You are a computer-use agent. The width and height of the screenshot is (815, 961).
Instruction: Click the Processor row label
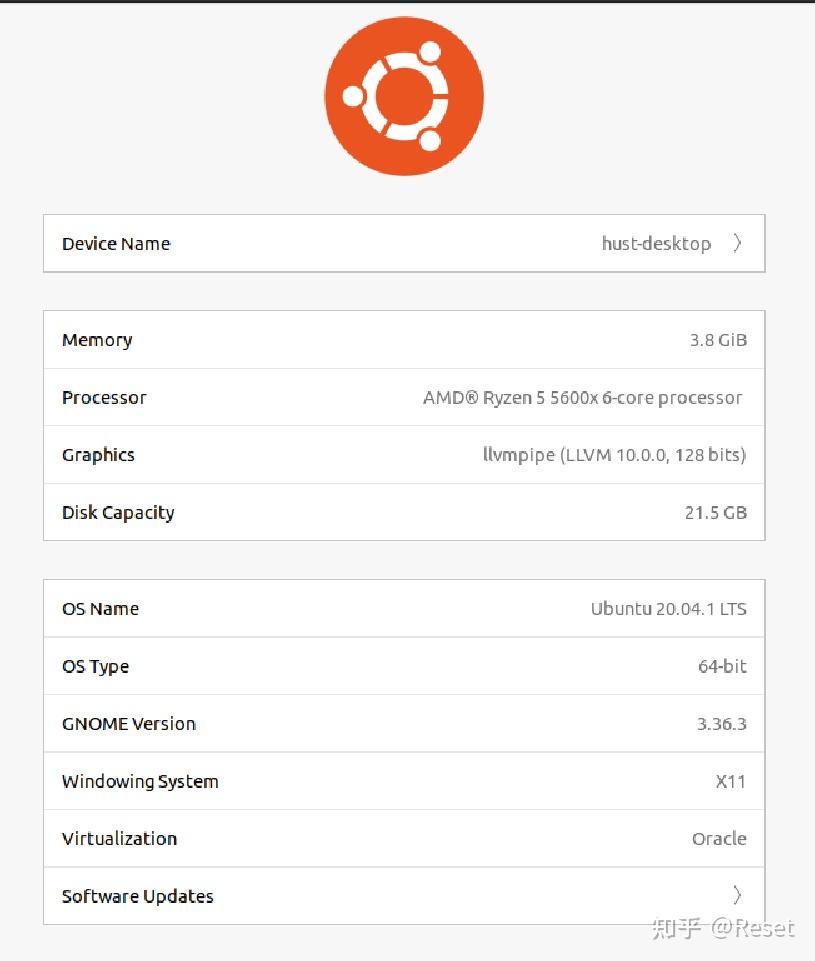pos(104,397)
